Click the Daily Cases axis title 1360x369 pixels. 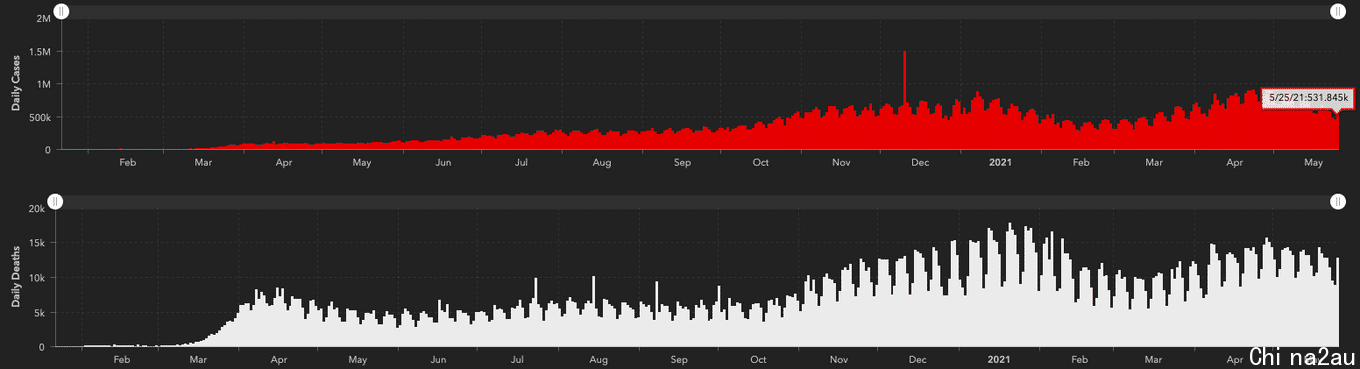[x=16, y=83]
